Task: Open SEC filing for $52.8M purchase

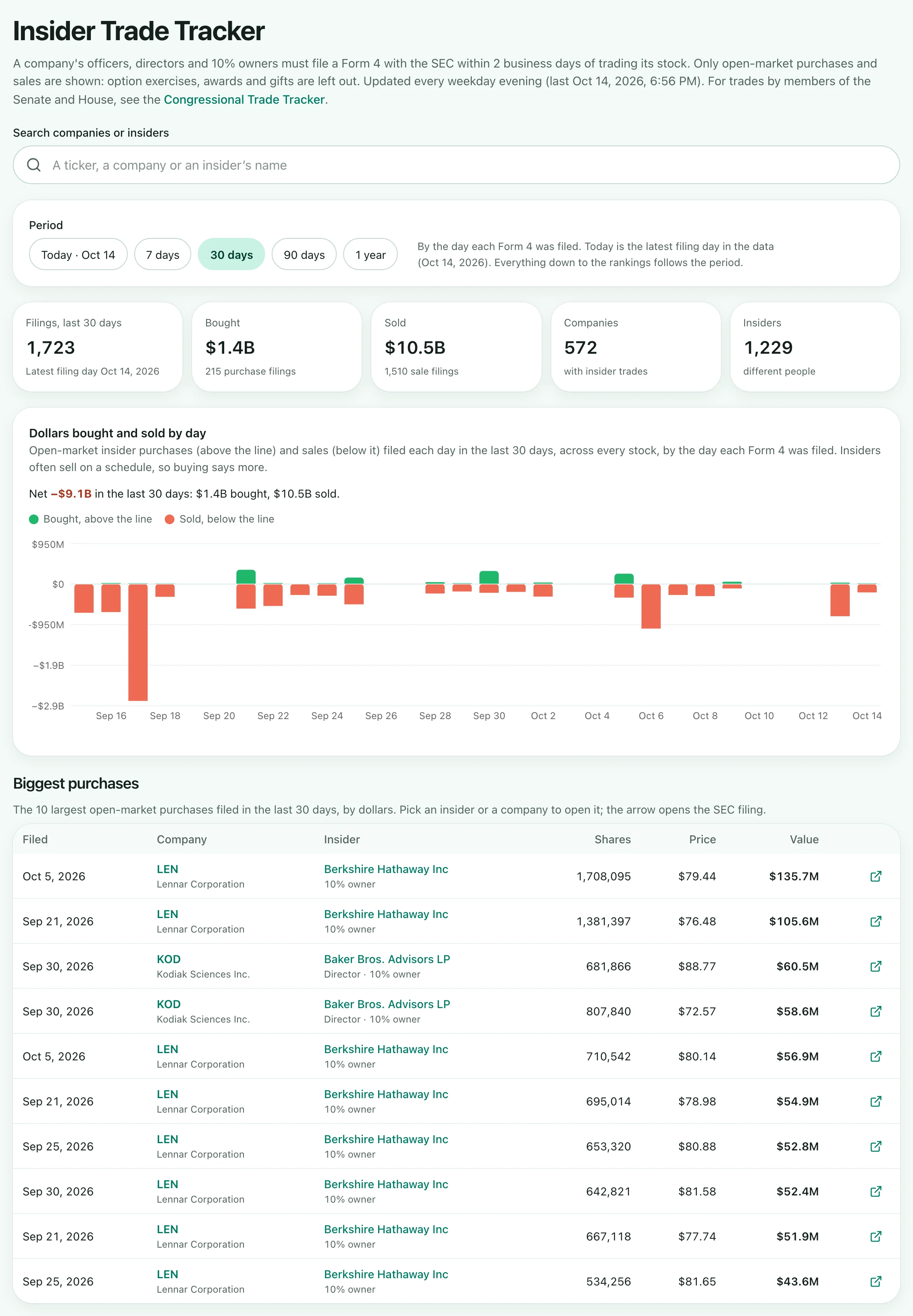Action: pyautogui.click(x=875, y=1146)
